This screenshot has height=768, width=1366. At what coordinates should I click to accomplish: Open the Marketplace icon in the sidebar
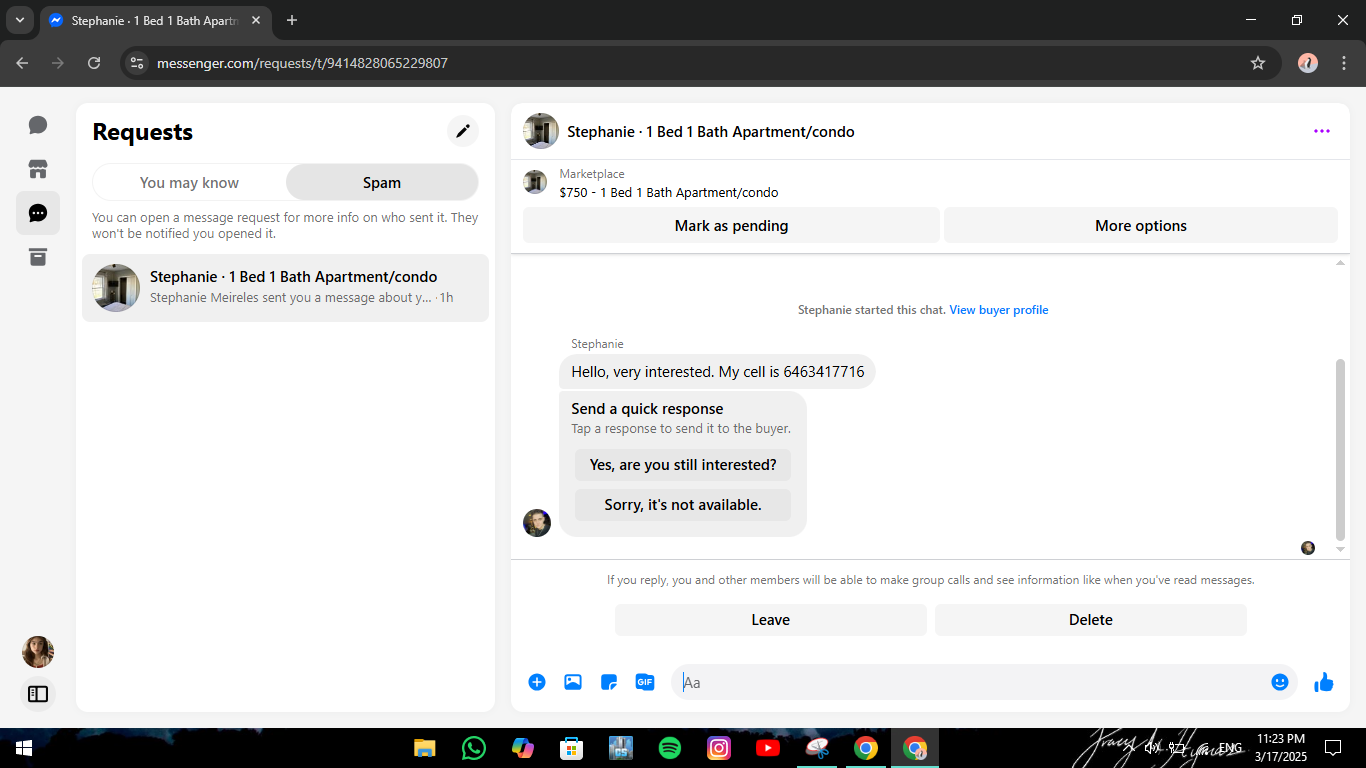pos(38,169)
